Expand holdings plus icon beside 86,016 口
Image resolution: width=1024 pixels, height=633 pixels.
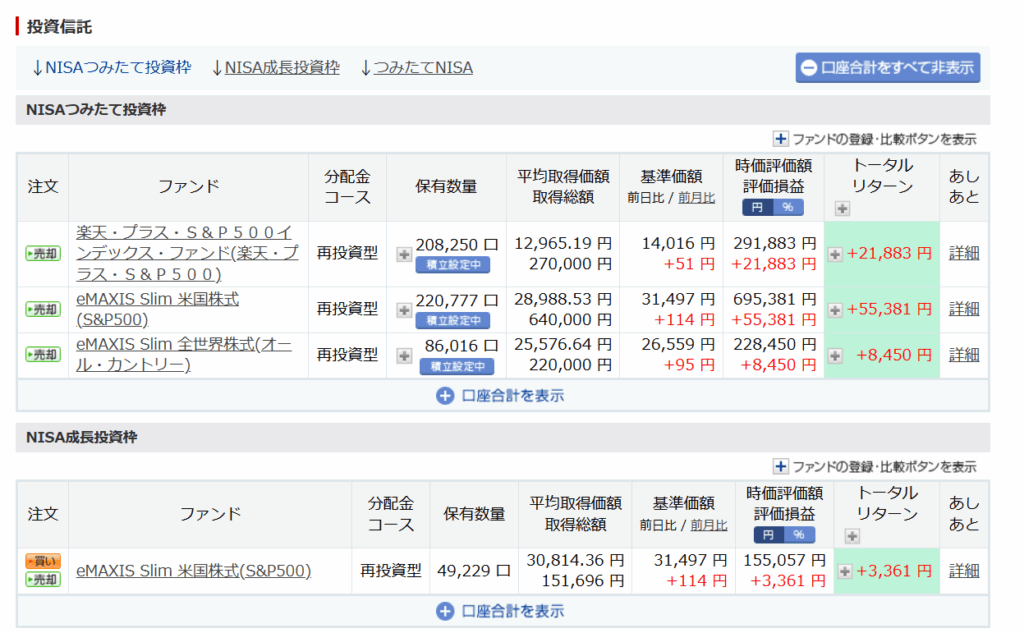(404, 355)
